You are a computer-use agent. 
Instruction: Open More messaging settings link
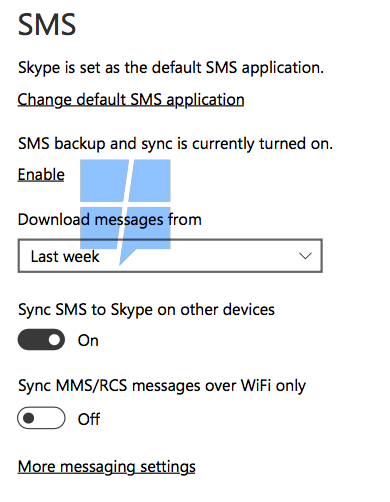(107, 466)
